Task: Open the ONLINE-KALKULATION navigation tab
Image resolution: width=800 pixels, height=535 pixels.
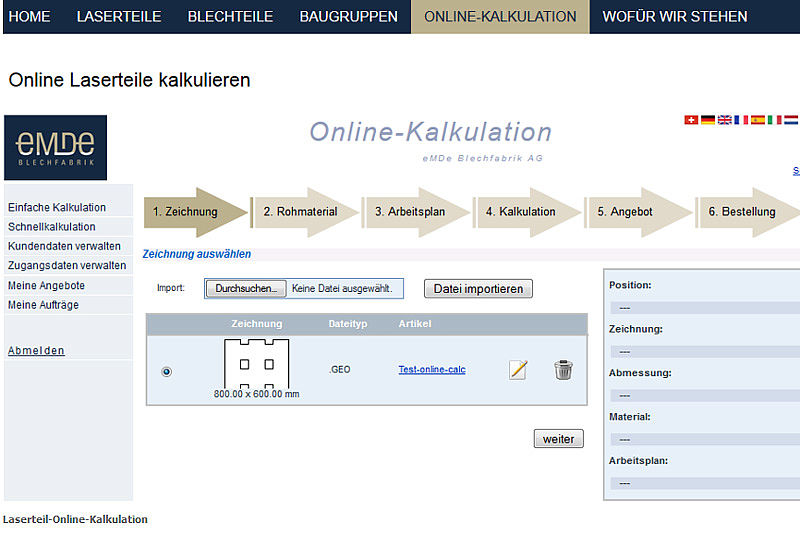Action: tap(500, 16)
